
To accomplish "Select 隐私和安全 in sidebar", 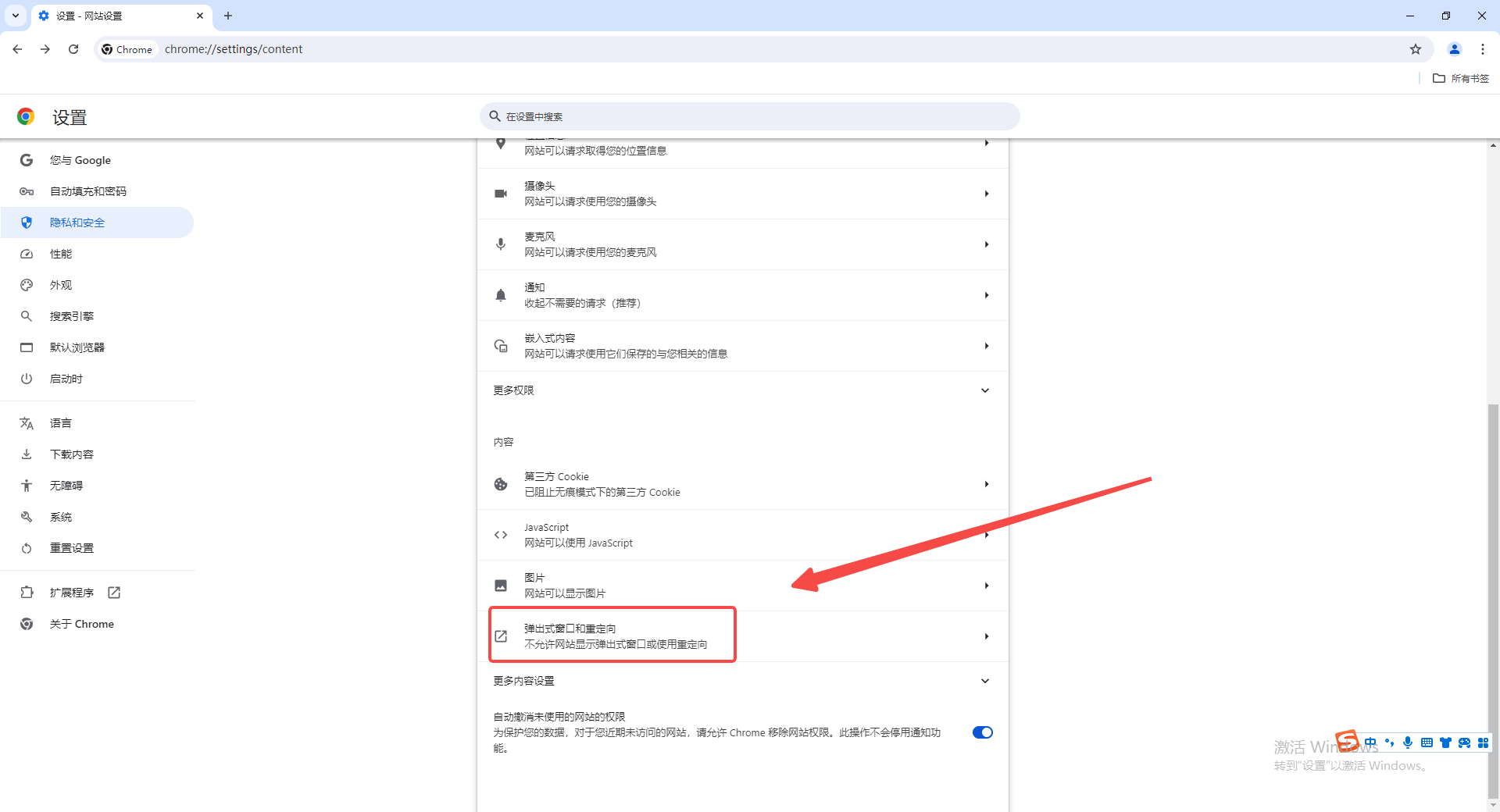I will click(98, 223).
